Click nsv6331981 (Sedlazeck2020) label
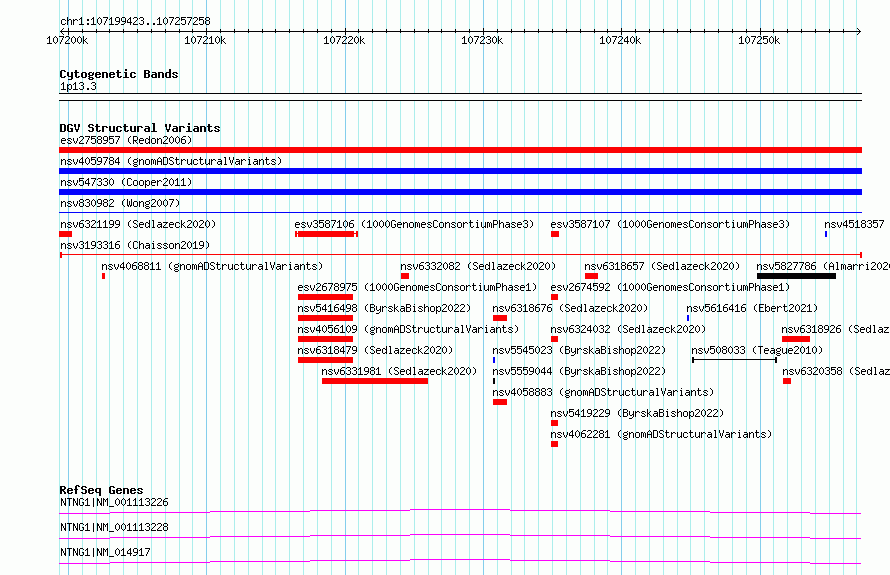The image size is (890, 575). click(x=400, y=371)
